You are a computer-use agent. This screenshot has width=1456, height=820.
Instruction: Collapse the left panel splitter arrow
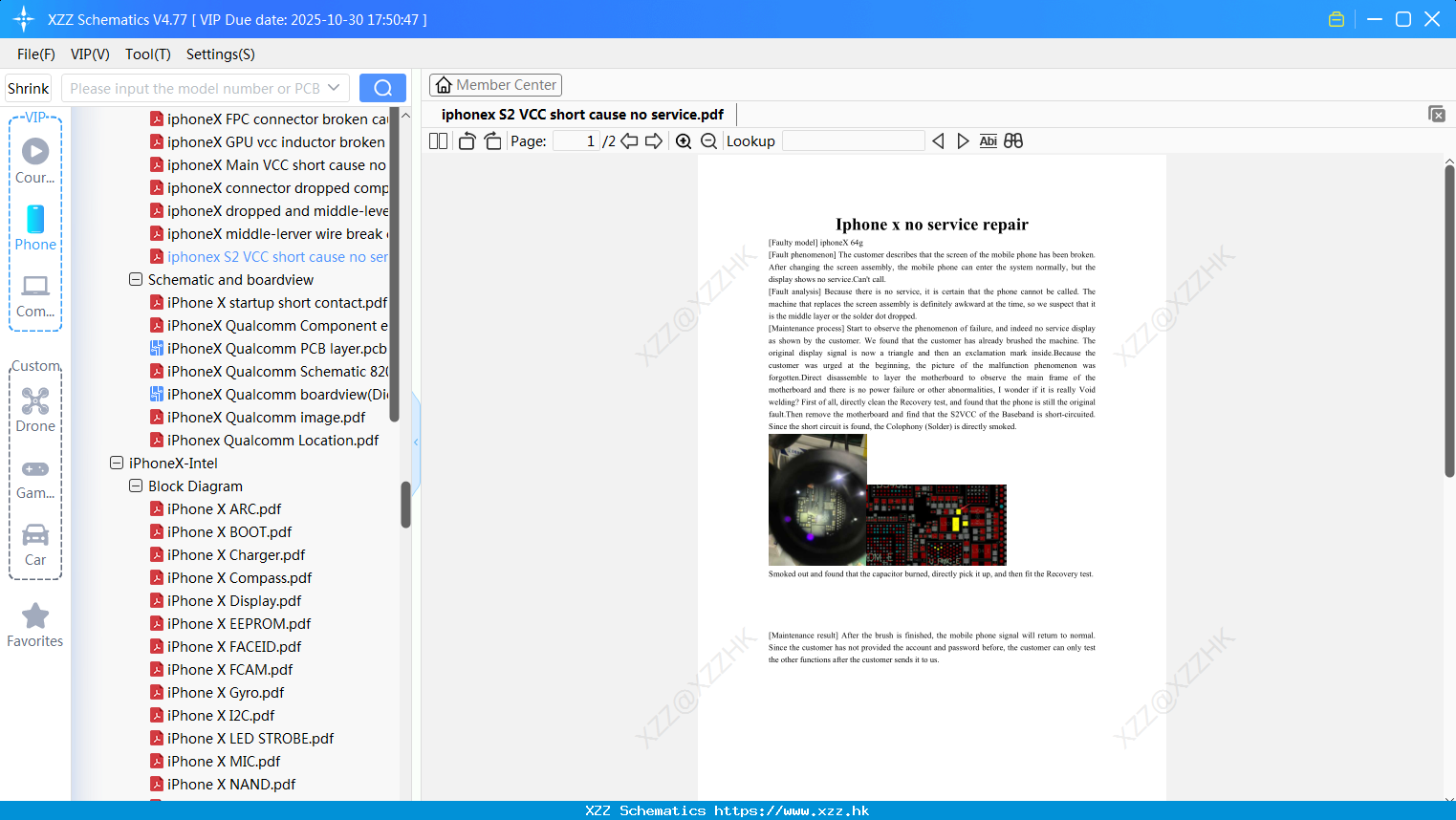coord(416,442)
